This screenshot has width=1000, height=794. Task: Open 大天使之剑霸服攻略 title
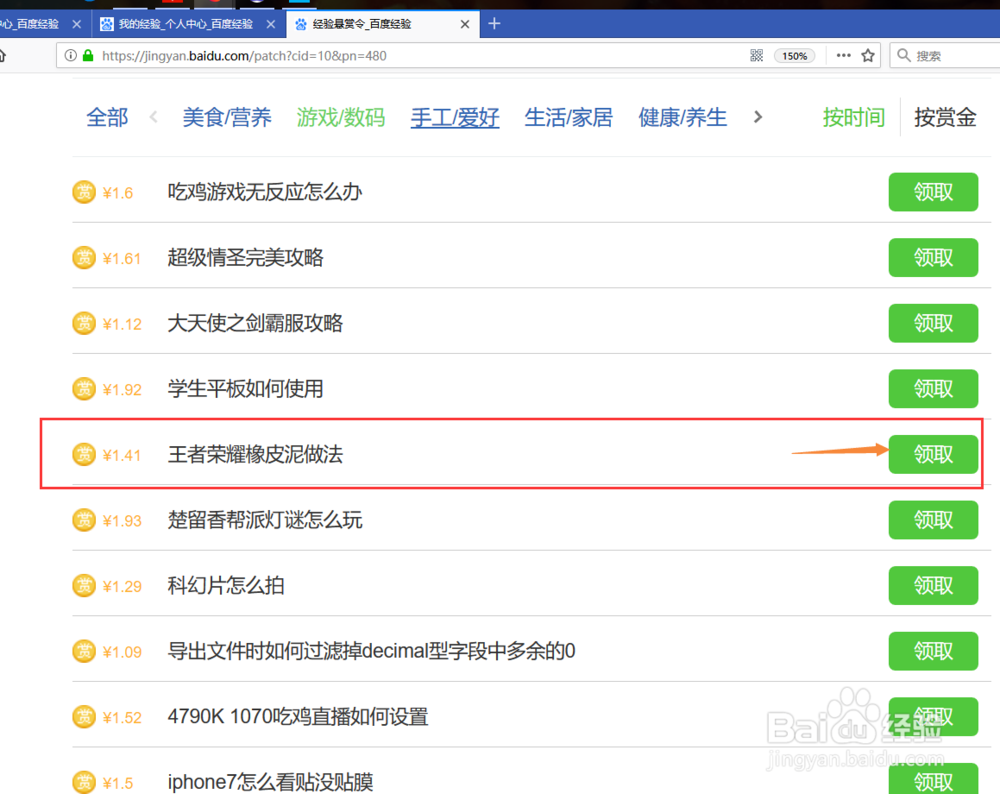(x=255, y=323)
